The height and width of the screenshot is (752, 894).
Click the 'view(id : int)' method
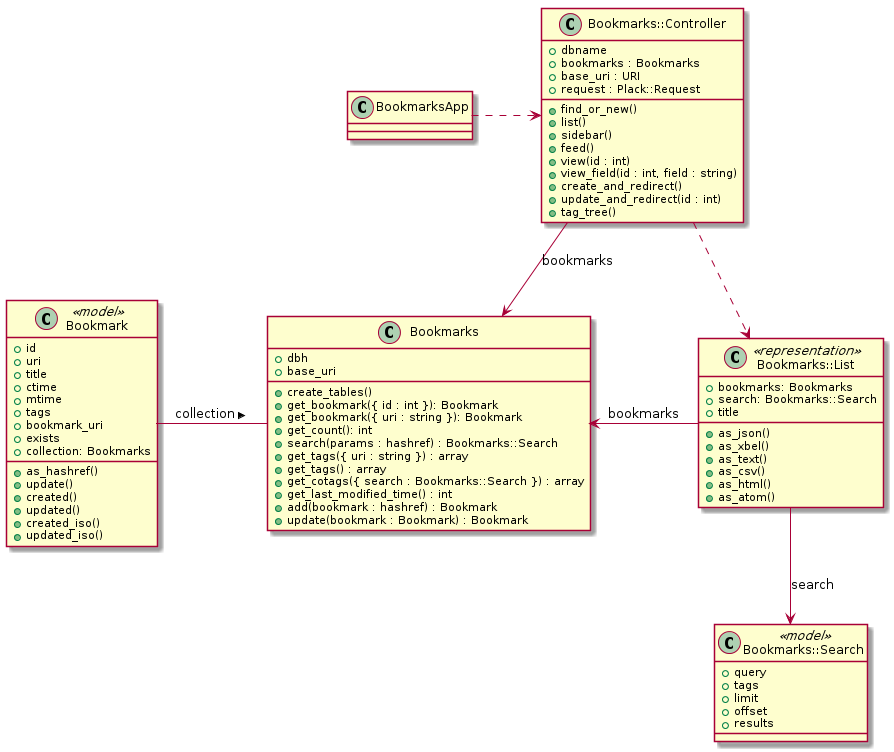click(595, 161)
